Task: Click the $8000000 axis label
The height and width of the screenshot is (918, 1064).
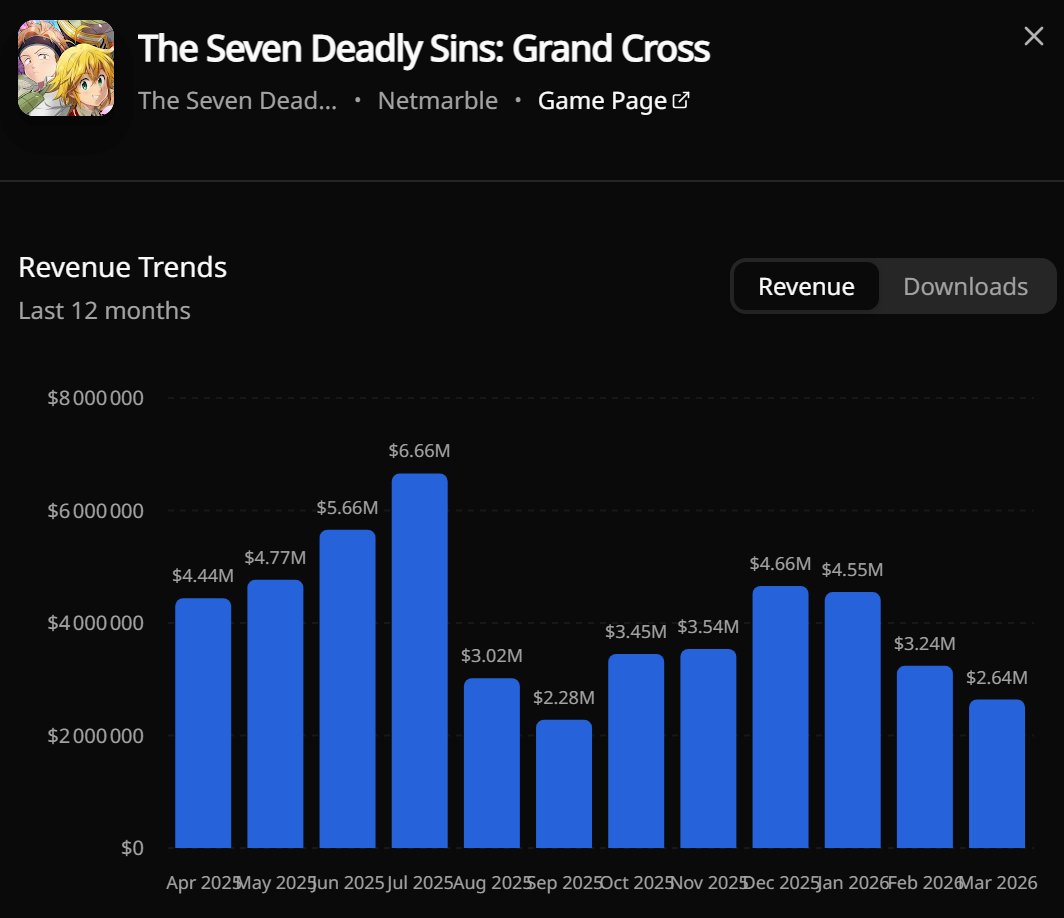Action: [96, 398]
